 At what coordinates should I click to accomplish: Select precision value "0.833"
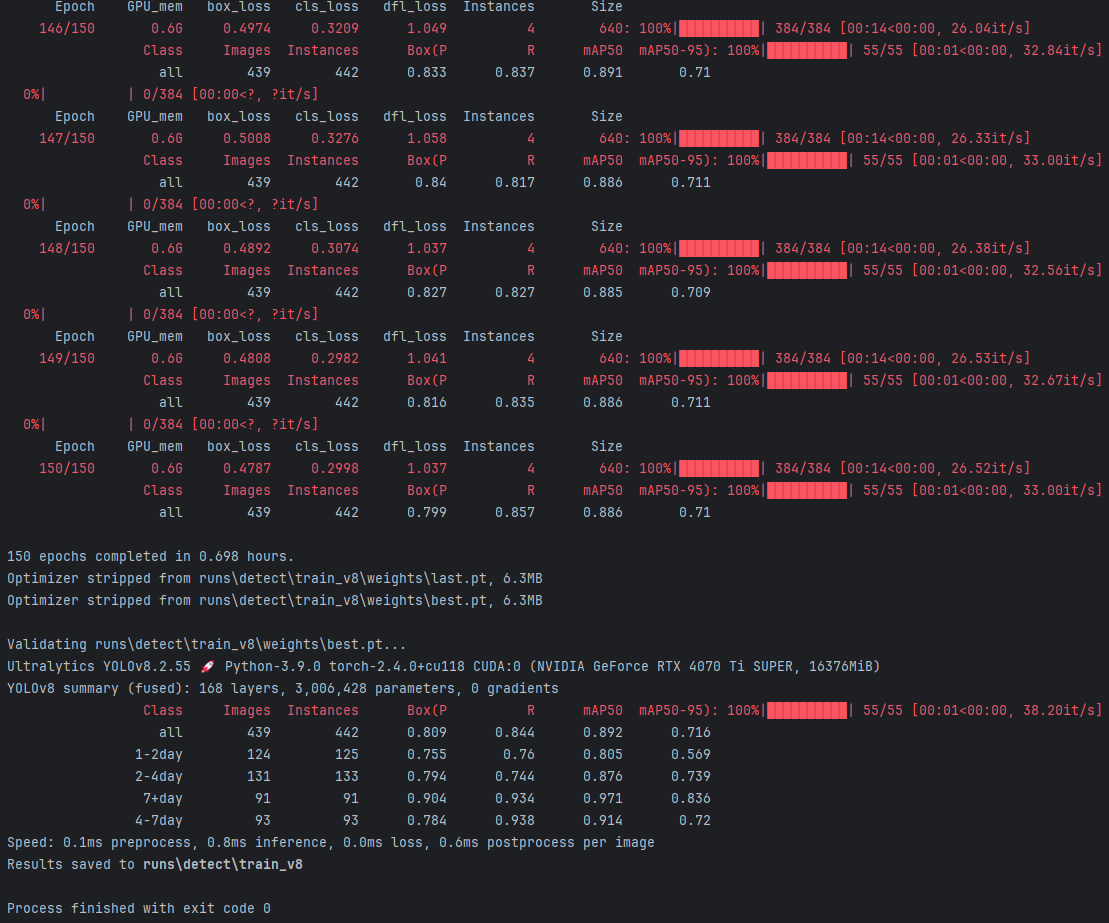pyautogui.click(x=426, y=72)
